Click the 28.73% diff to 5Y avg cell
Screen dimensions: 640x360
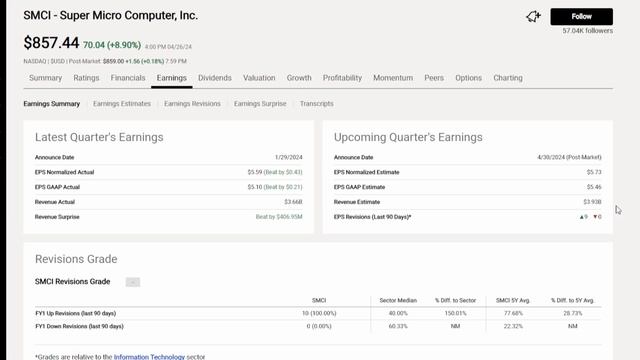(x=573, y=313)
